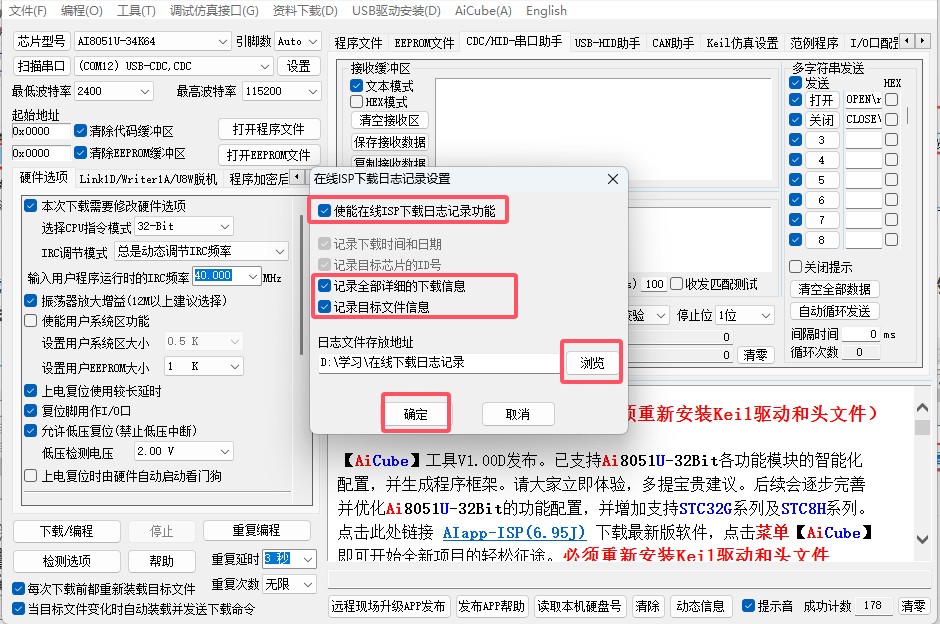Toggle 振荡器放大增益 checkbox

(x=31, y=301)
